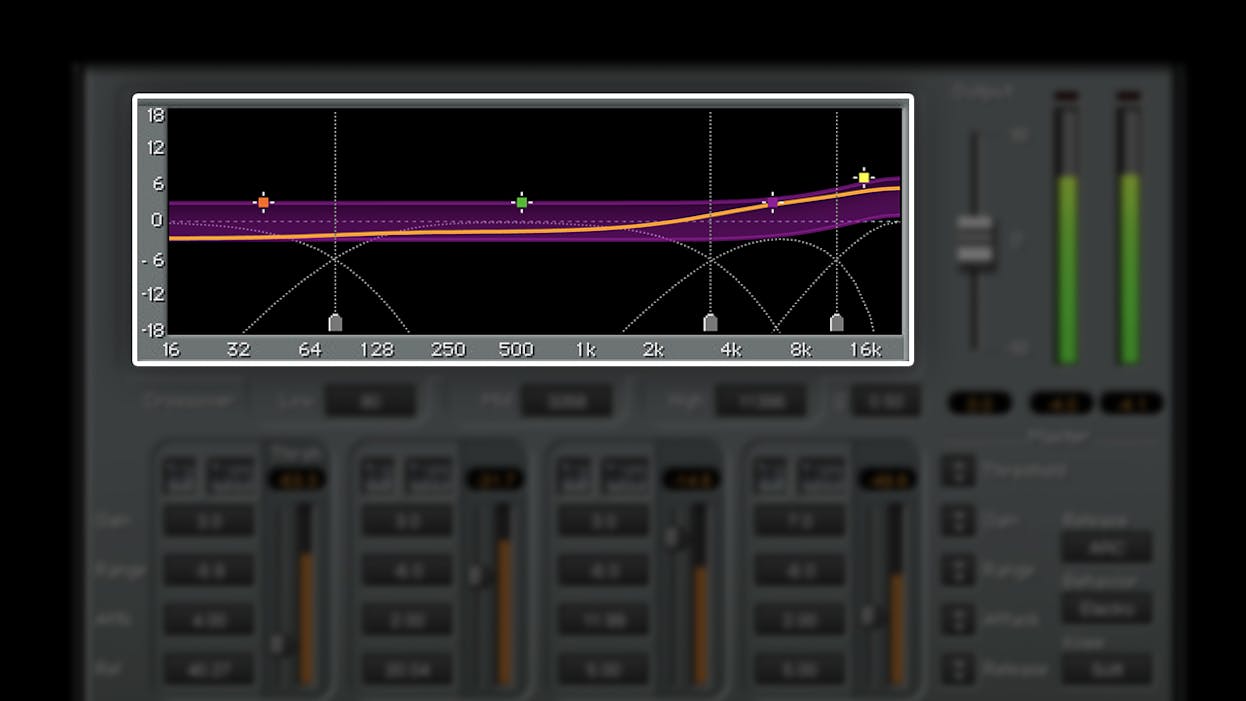Toggle the Master Gain link control
This screenshot has height=701, width=1246.
959,520
